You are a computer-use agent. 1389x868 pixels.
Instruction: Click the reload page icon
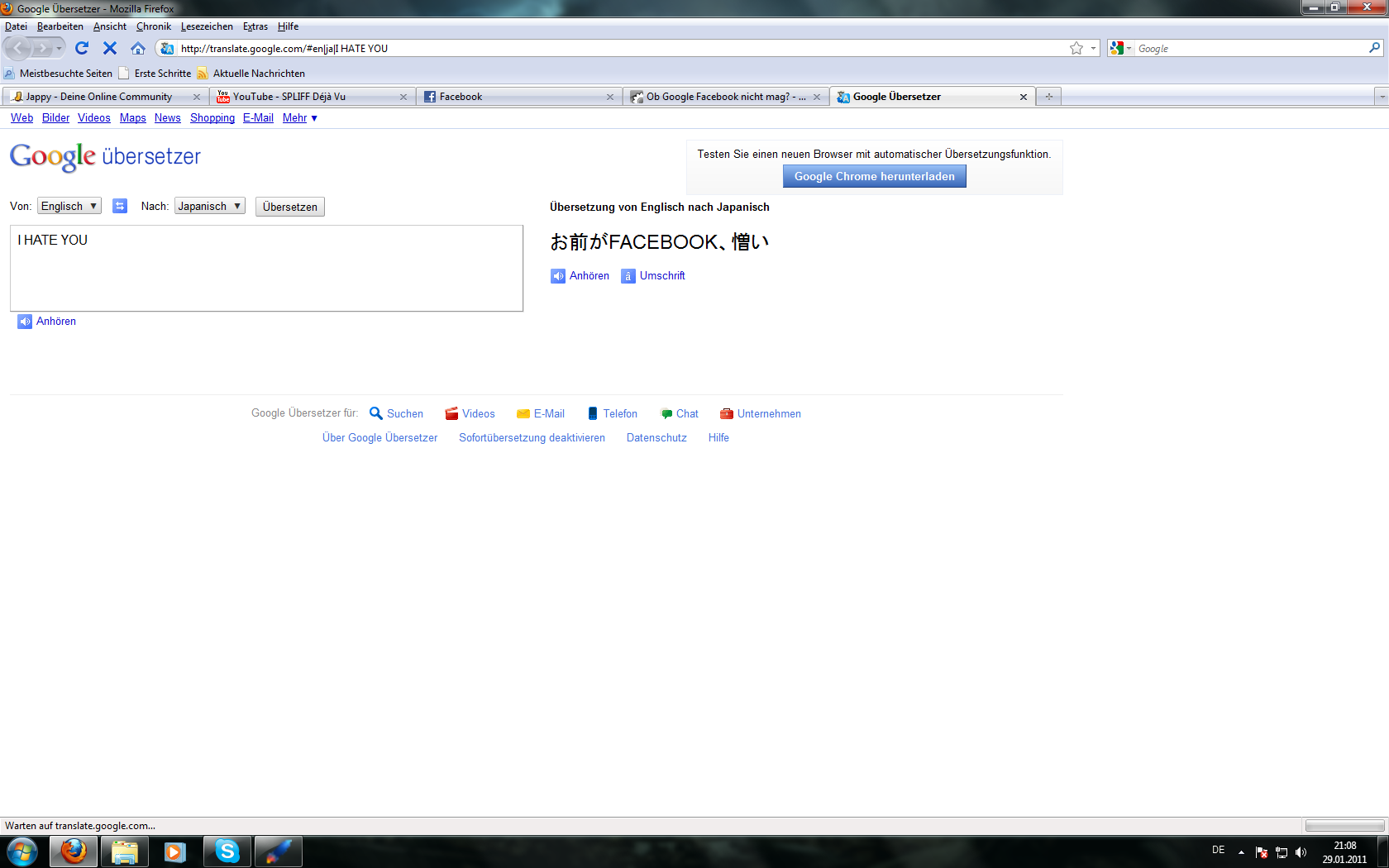point(82,48)
